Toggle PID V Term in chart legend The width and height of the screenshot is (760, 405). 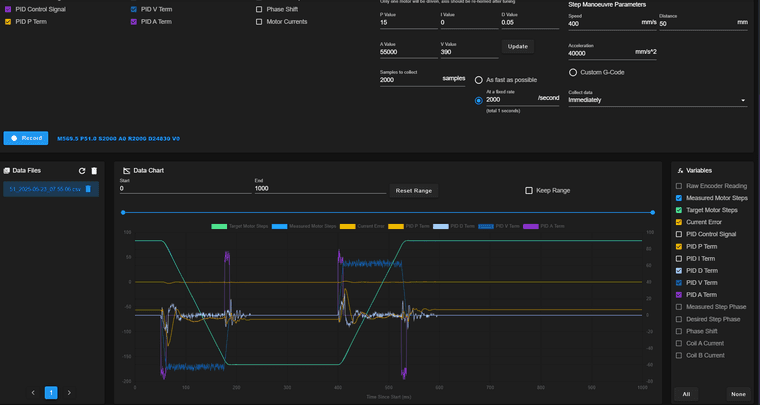point(499,226)
